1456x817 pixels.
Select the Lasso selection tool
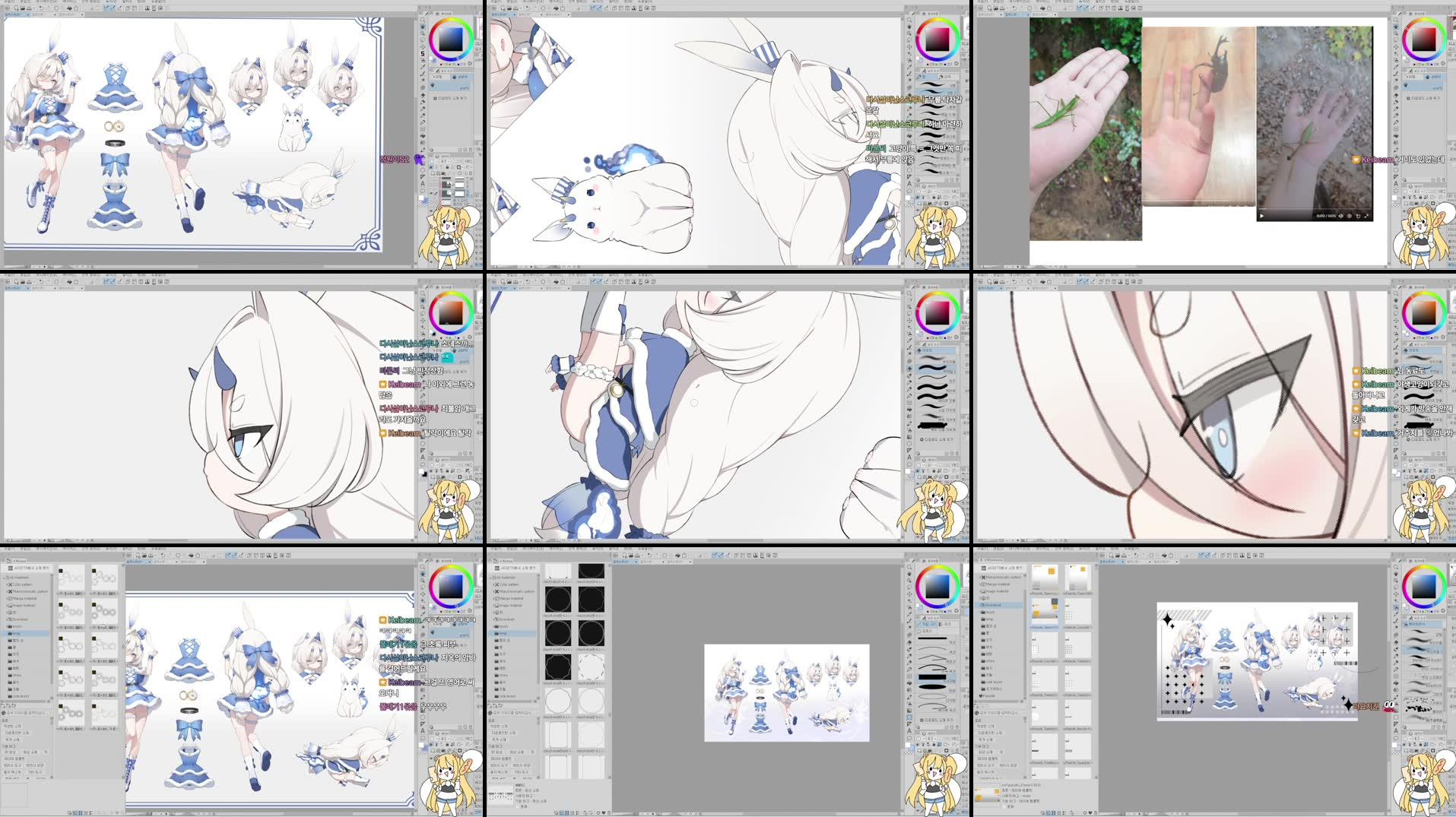pyautogui.click(x=423, y=40)
